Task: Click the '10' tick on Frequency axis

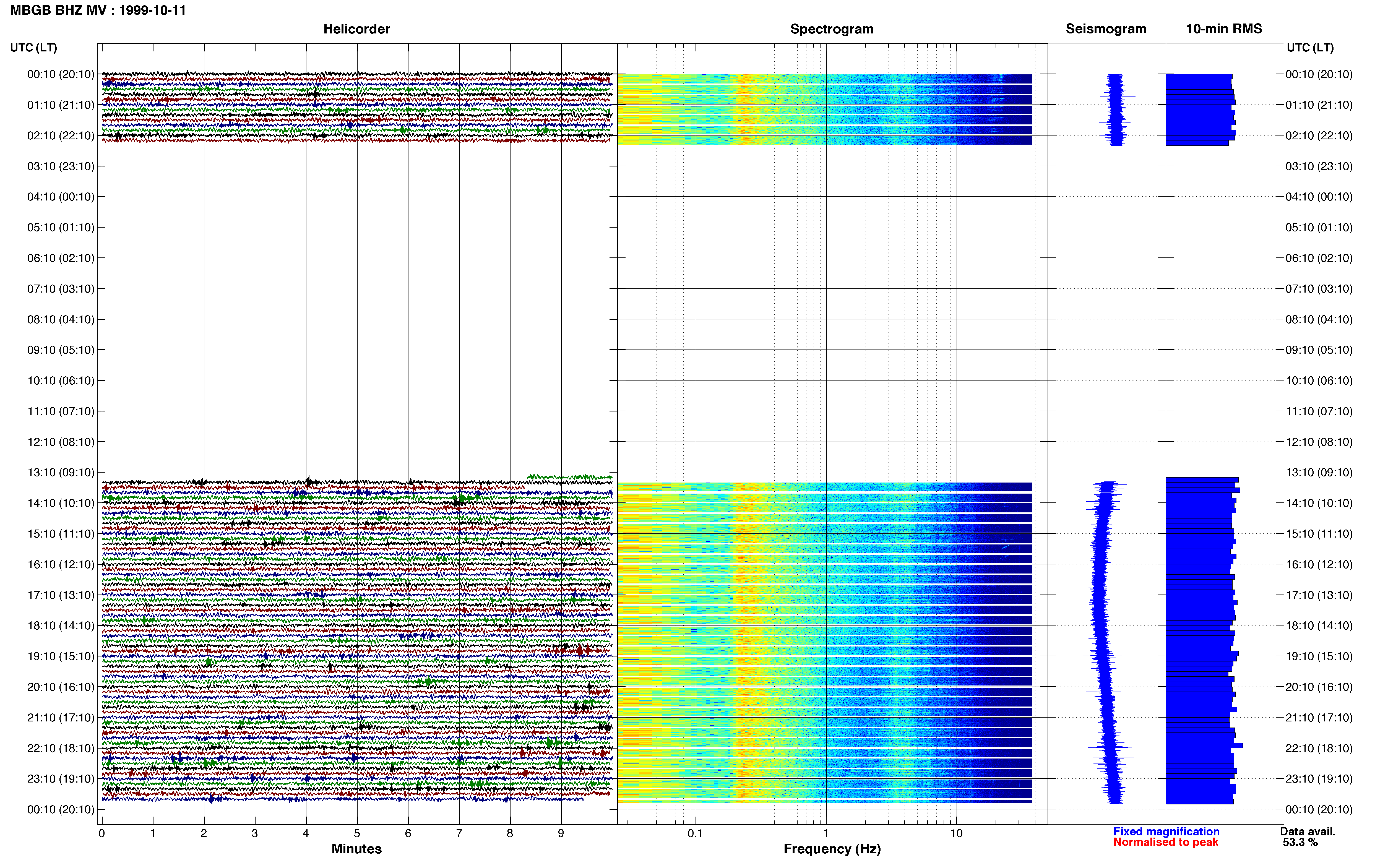Action: pyautogui.click(x=956, y=833)
